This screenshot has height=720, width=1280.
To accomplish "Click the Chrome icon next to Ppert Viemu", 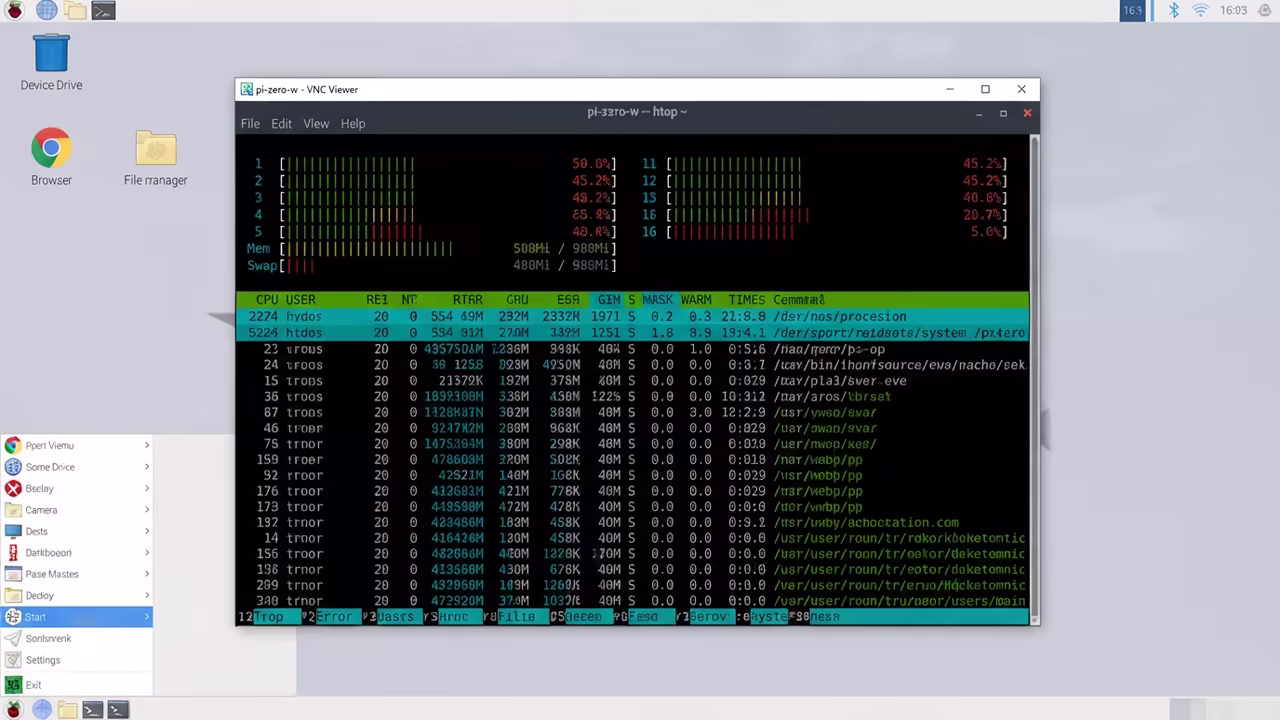I will coord(13,445).
